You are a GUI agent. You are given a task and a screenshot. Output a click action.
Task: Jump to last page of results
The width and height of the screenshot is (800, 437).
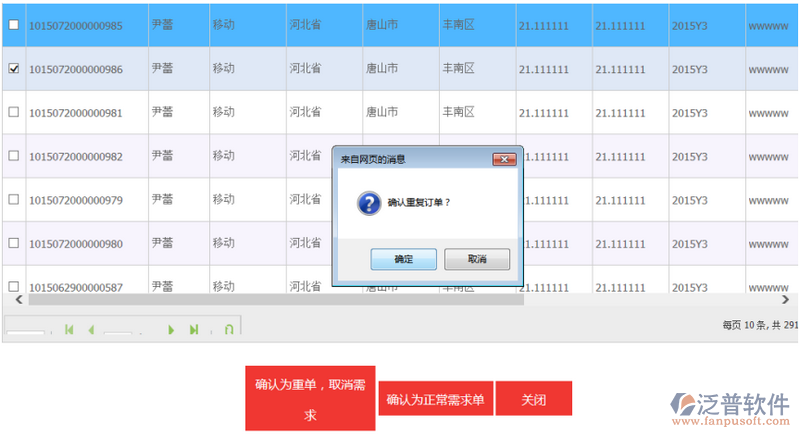pyautogui.click(x=194, y=329)
